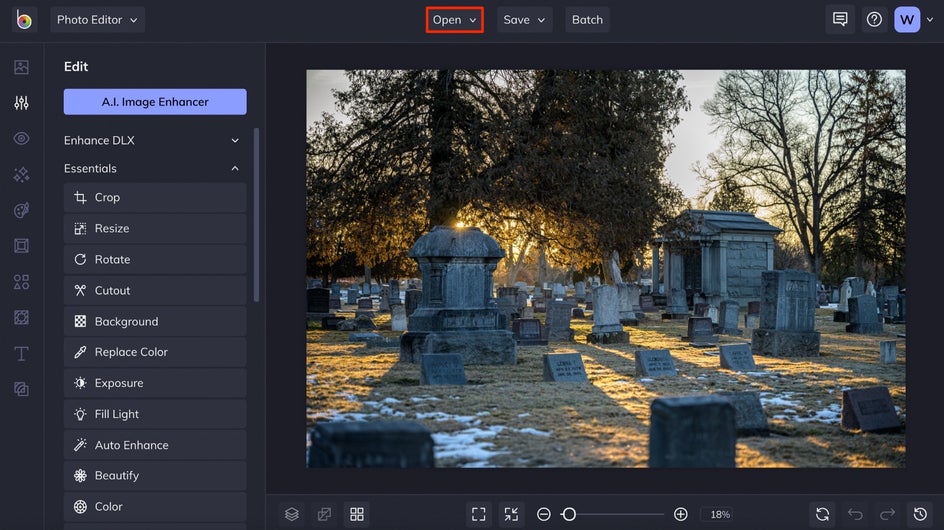The height and width of the screenshot is (530, 944).
Task: Open the Photo Editor dropdown
Action: [97, 20]
